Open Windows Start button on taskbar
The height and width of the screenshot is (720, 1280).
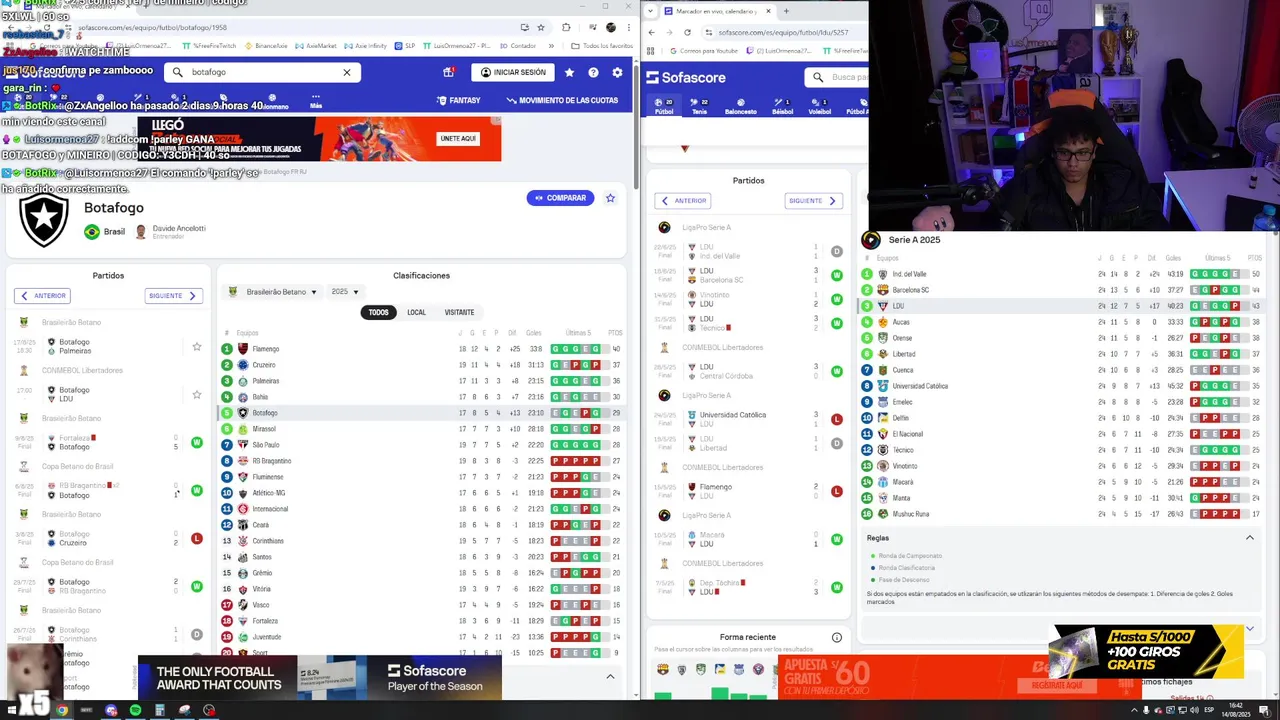tap(12, 710)
